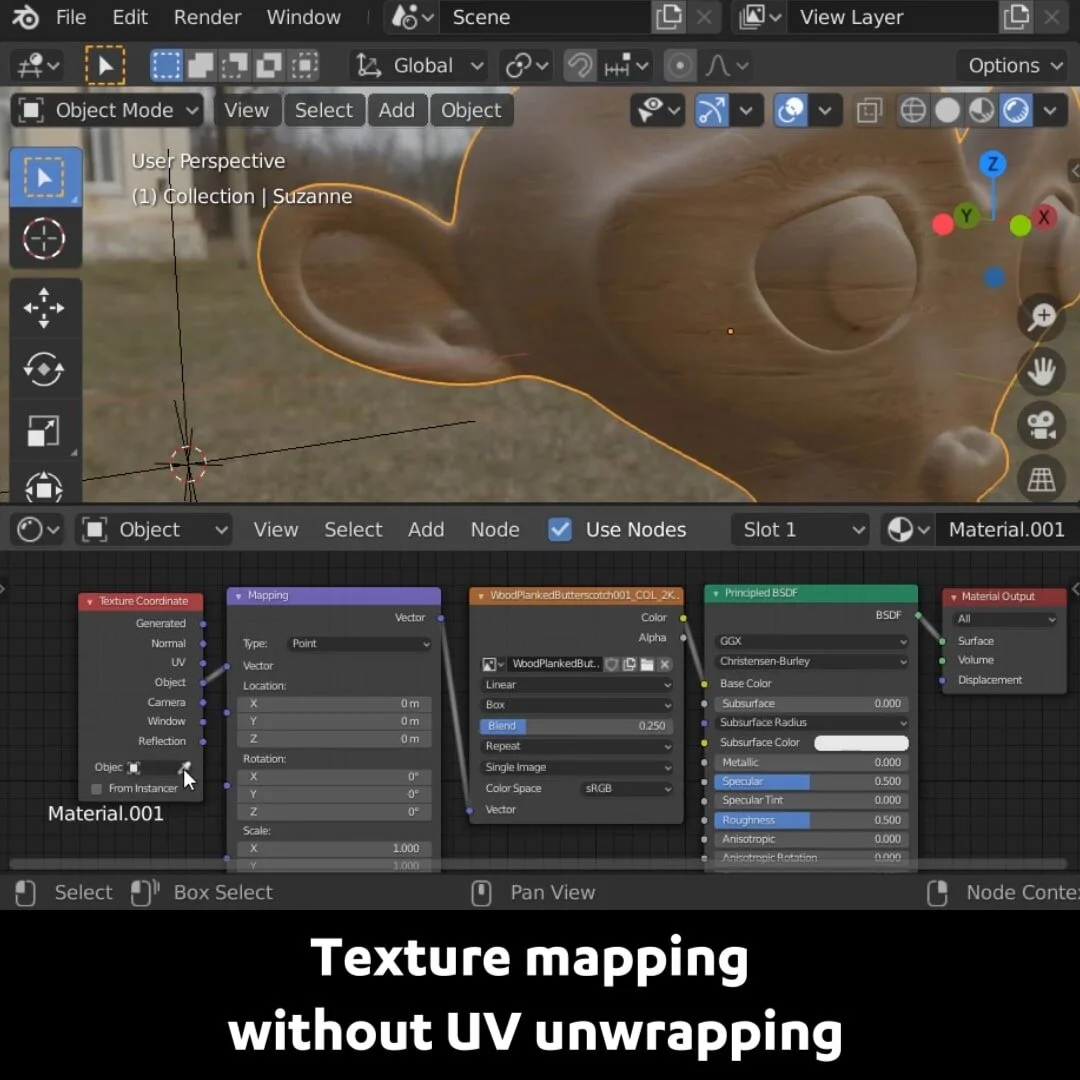Click the zoom magnifier icon in the viewport
The width and height of the screenshot is (1080, 1080).
(1040, 318)
